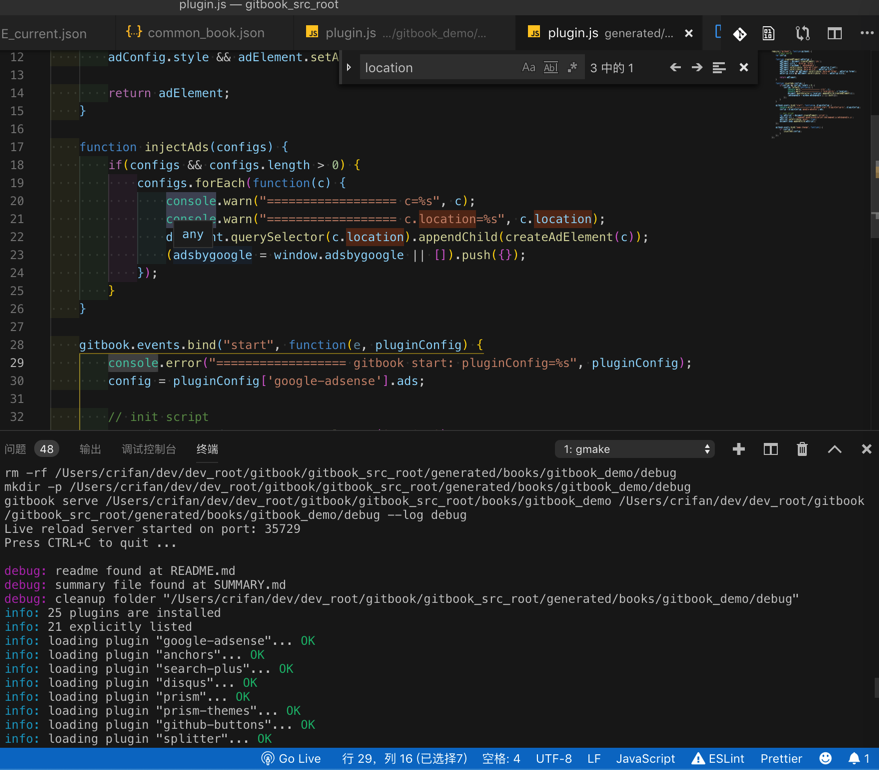This screenshot has height=770, width=879.
Task: Split the terminal panel
Action: [x=771, y=449]
